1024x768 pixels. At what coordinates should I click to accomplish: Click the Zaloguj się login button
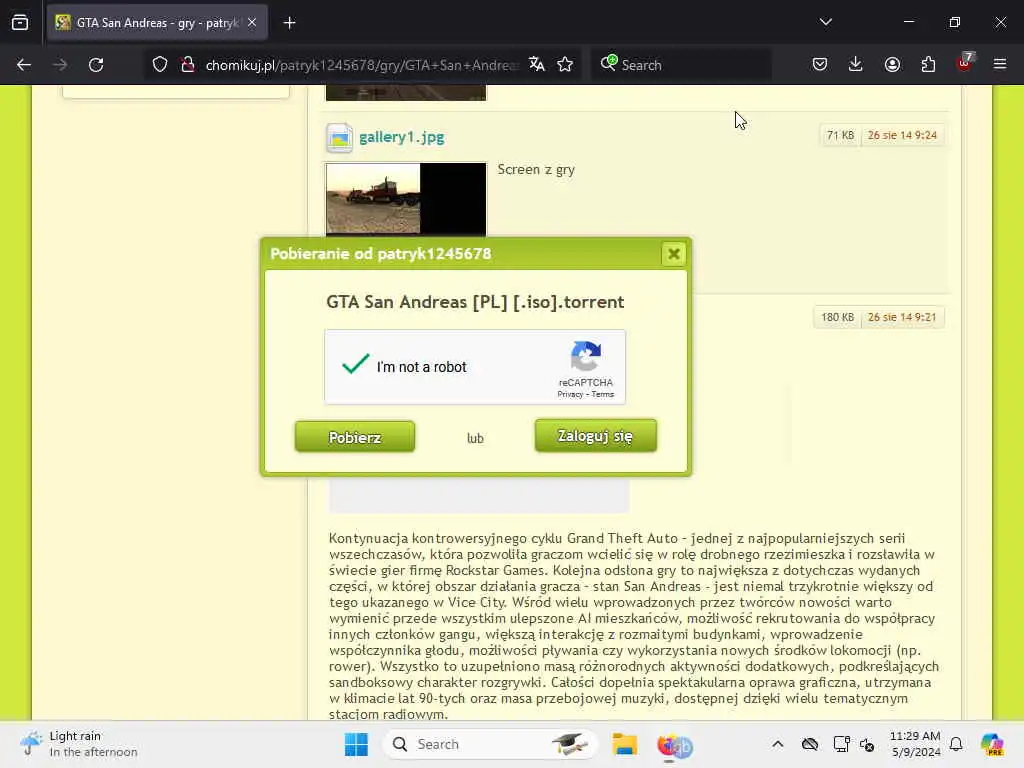point(596,436)
